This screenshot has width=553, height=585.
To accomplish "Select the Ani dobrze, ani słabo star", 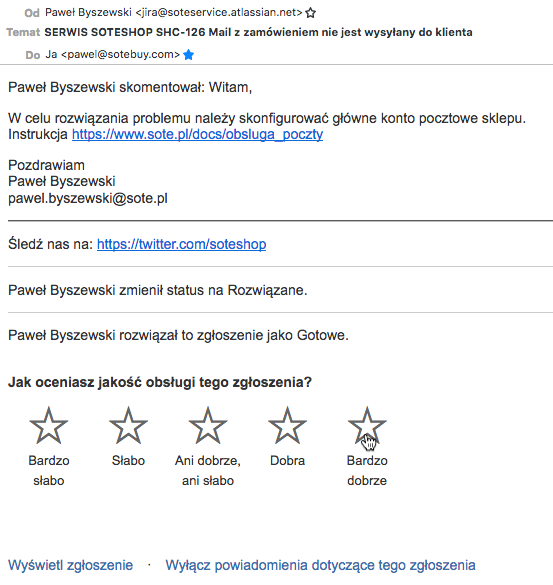I will 208,426.
